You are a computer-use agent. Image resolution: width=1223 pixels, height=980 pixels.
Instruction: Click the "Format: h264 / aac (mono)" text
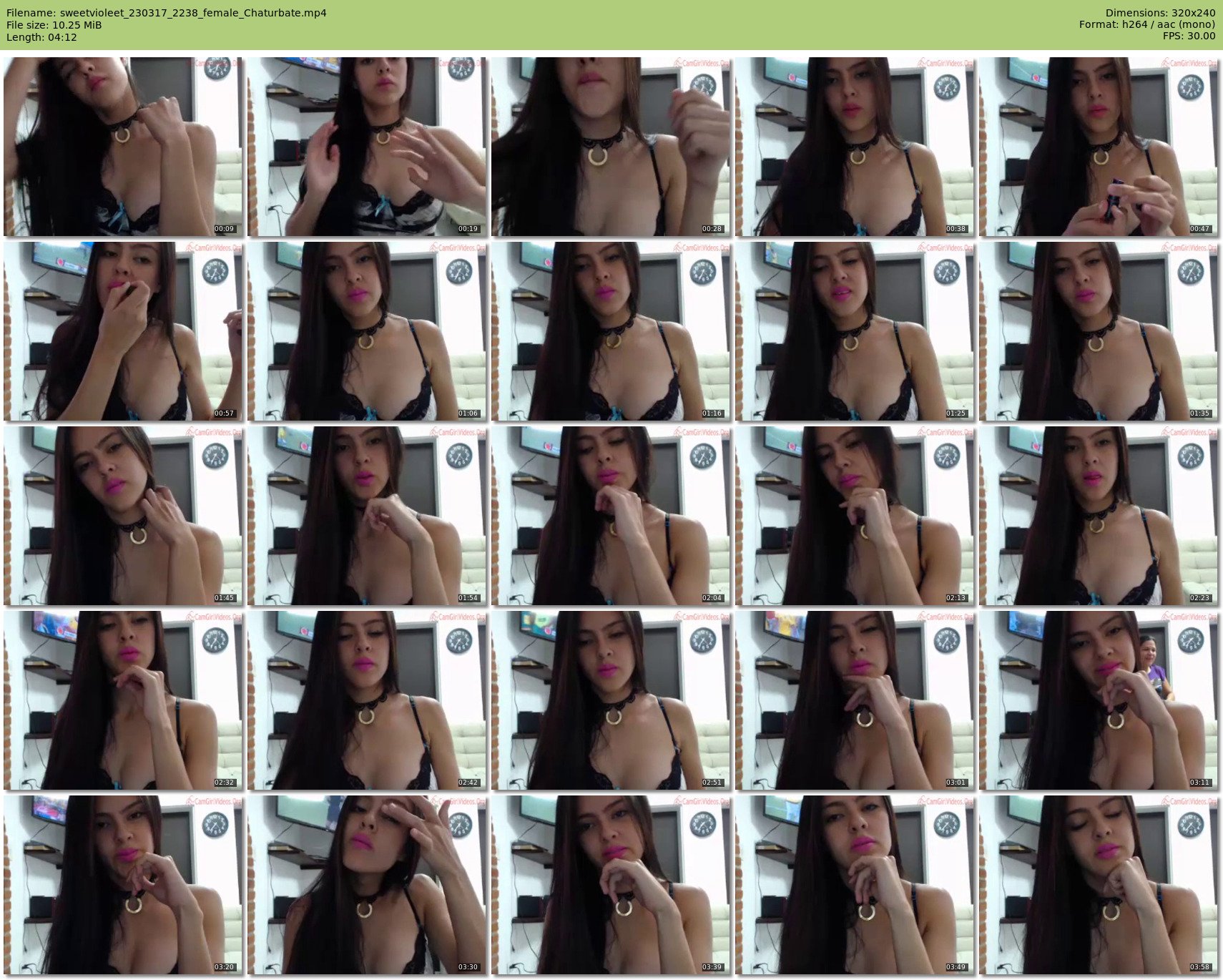pyautogui.click(x=1147, y=25)
